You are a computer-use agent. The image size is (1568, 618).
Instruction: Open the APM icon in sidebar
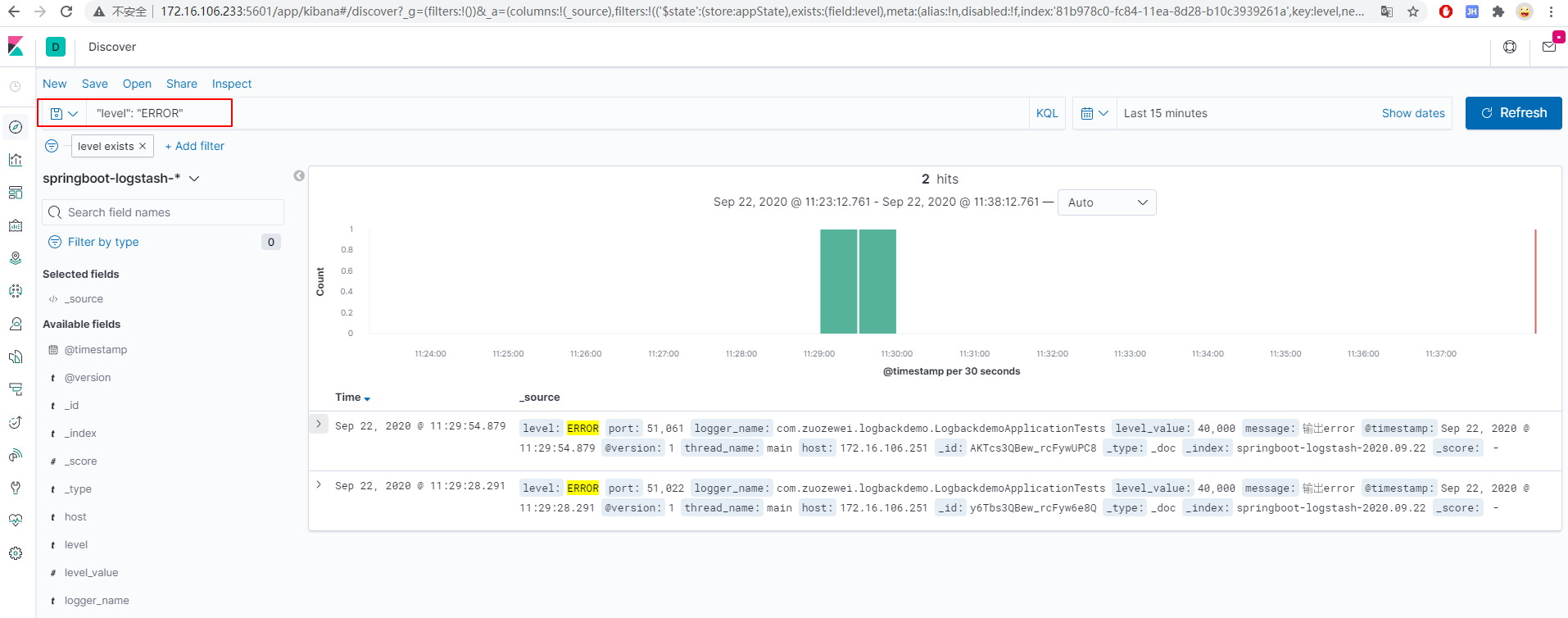[x=16, y=389]
